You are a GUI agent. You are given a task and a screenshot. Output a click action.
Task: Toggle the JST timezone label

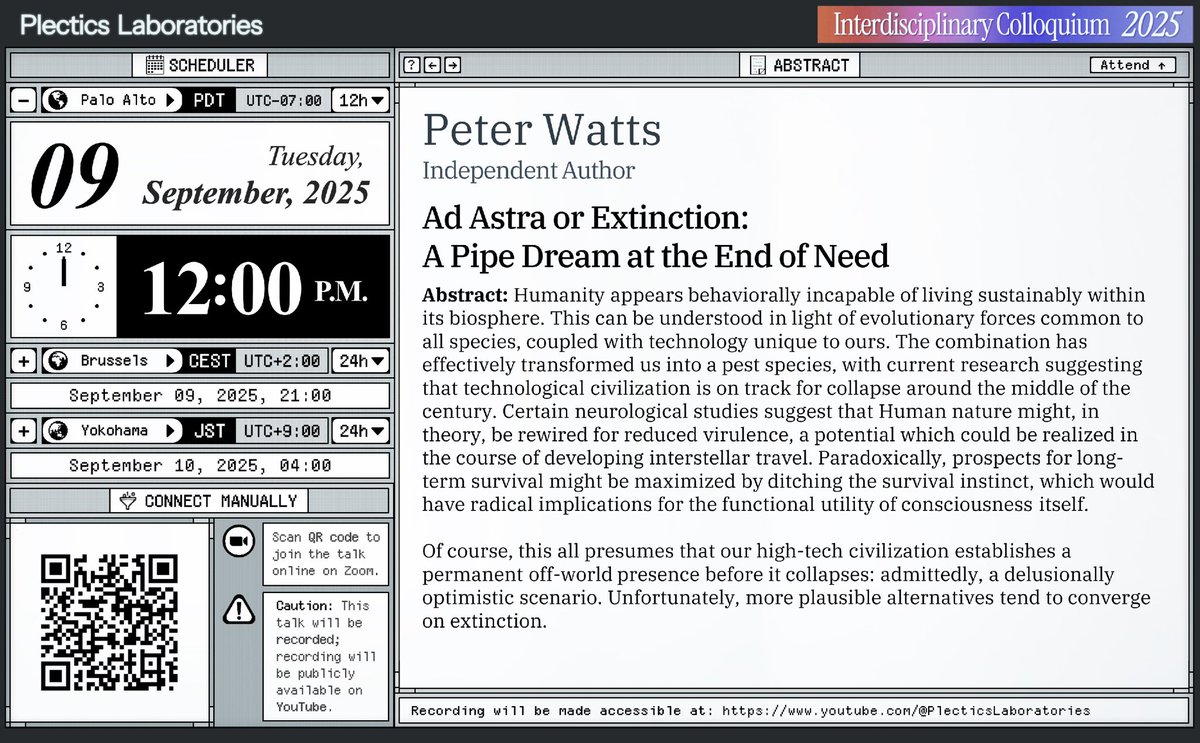pos(209,431)
